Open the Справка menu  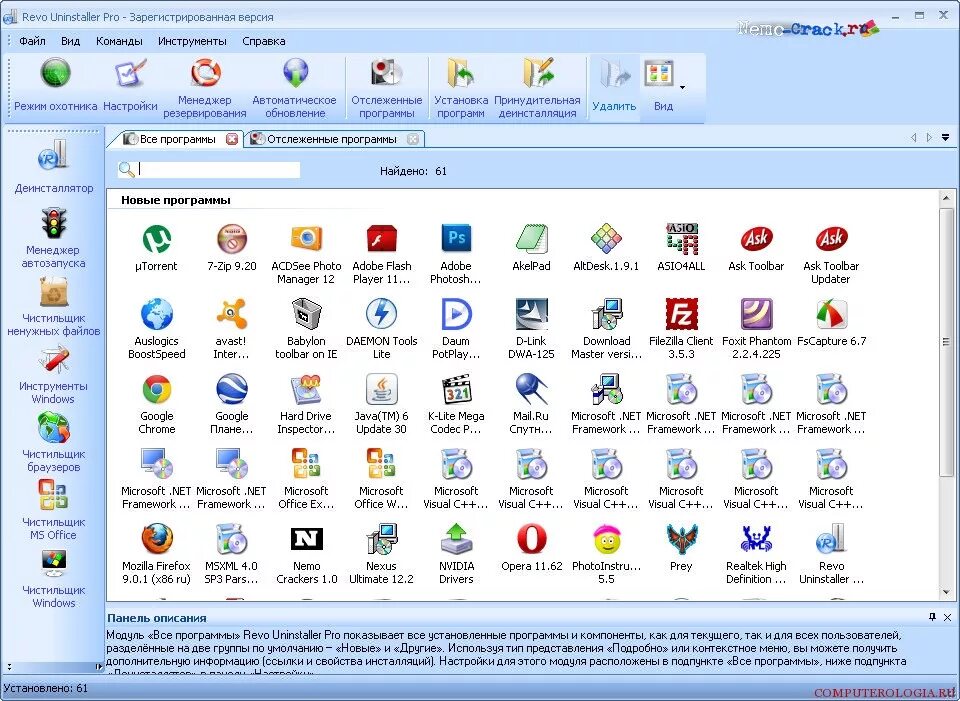(264, 41)
